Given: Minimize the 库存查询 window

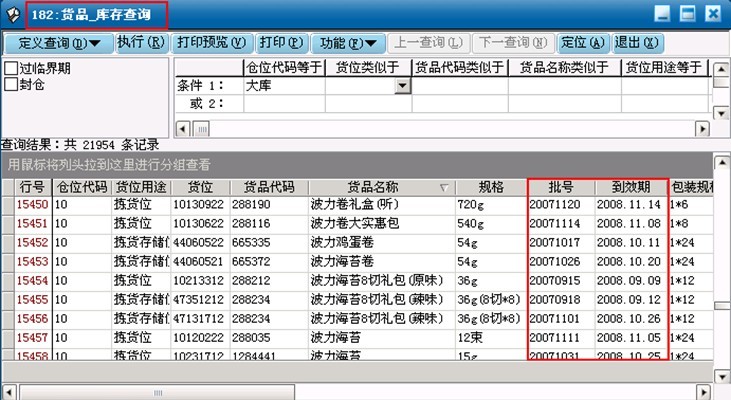Looking at the screenshot, I should (x=661, y=14).
